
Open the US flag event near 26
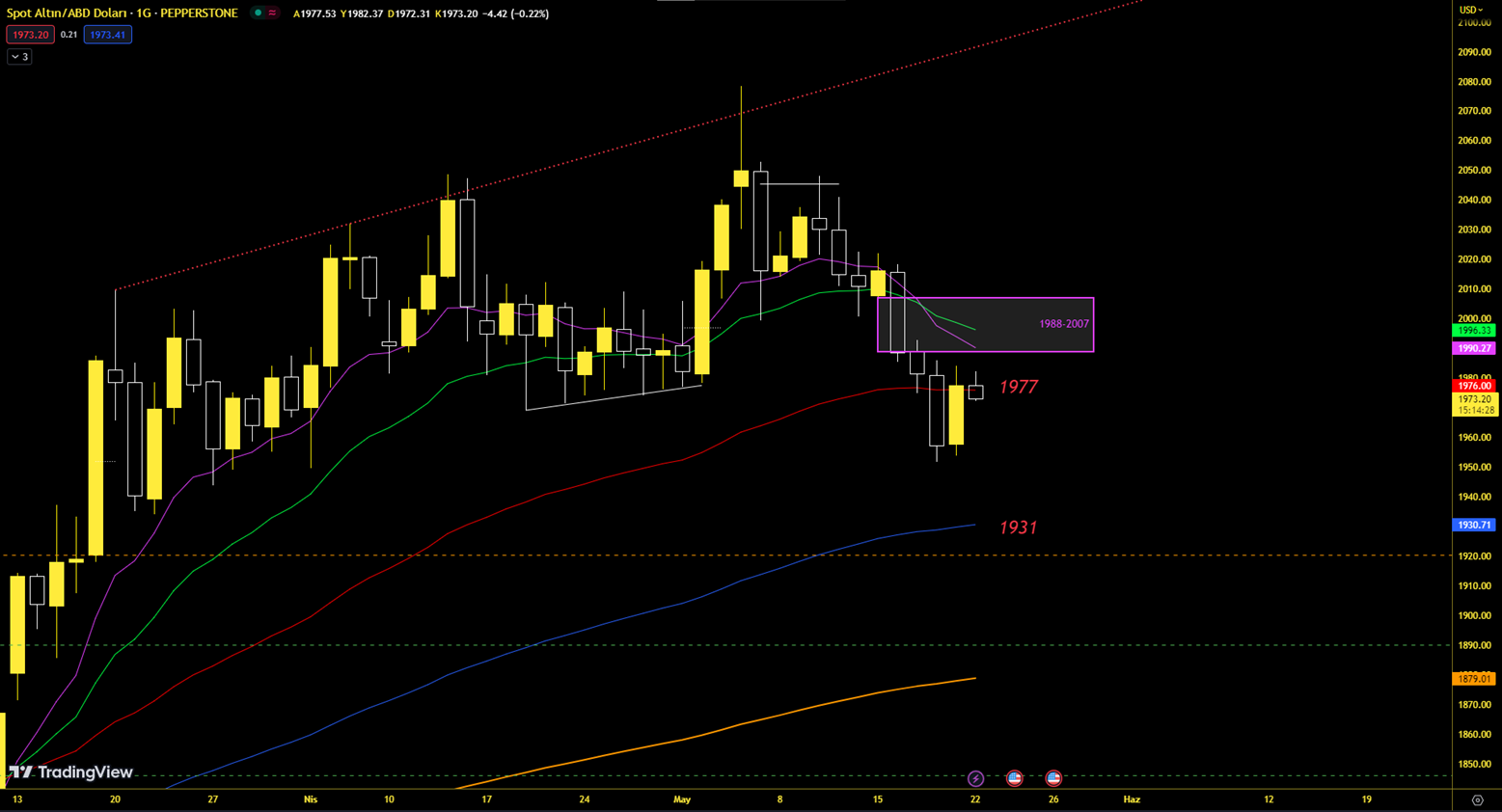(x=1053, y=778)
